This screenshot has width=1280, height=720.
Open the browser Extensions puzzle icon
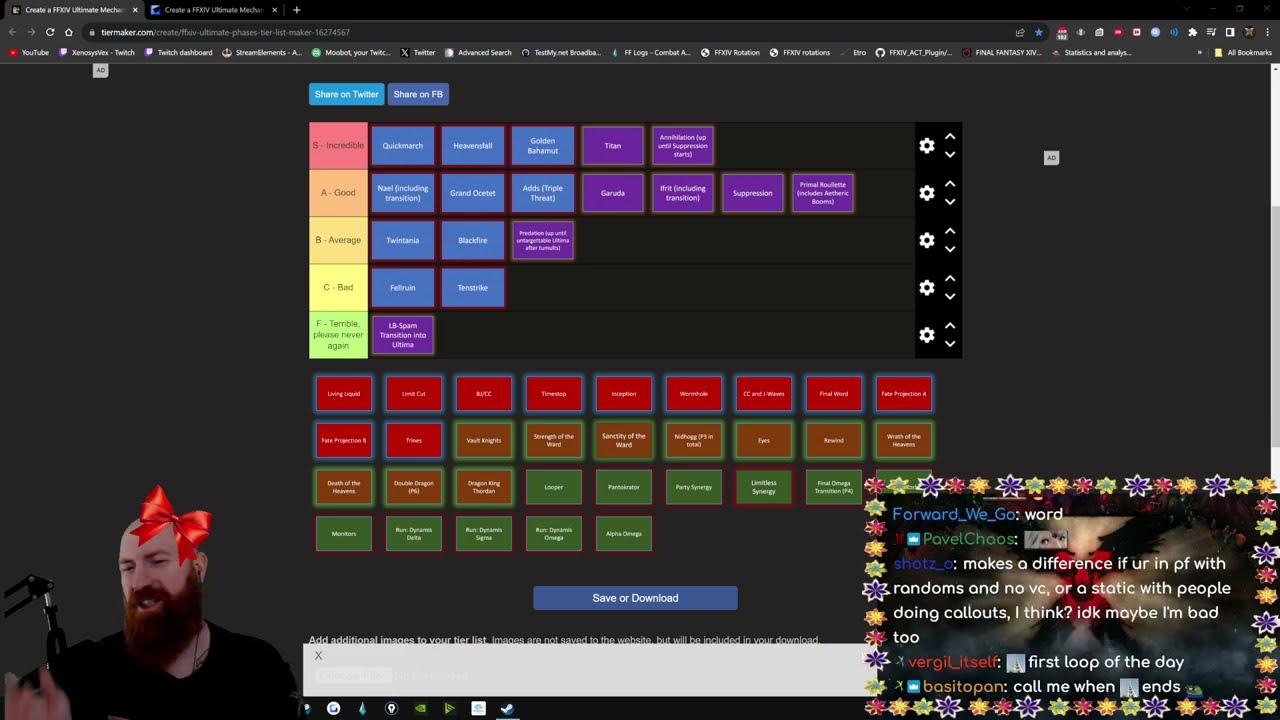tap(1192, 32)
